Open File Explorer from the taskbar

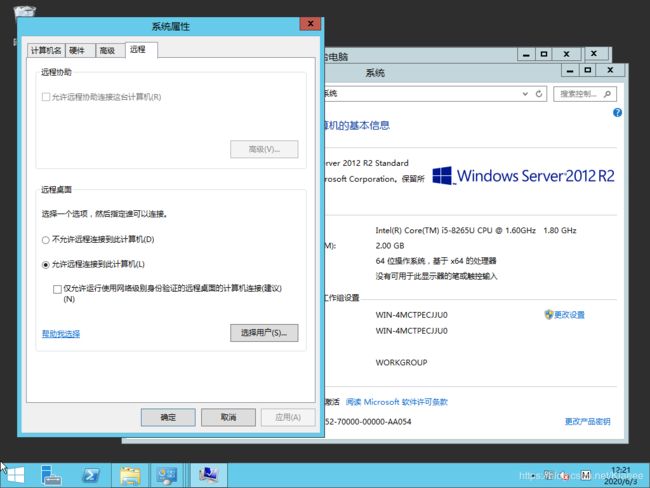tap(130, 475)
